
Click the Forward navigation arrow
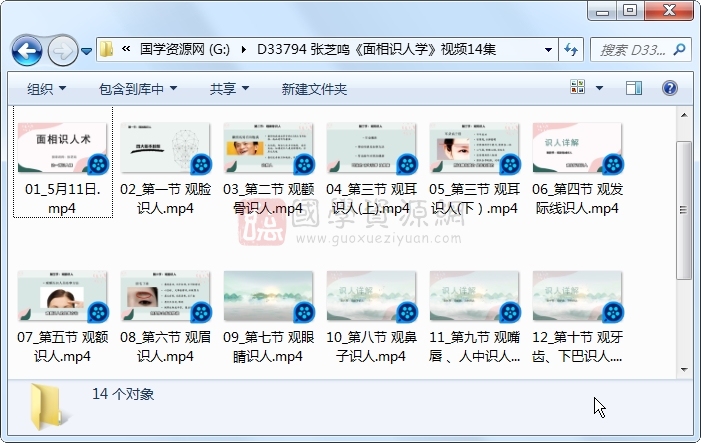pos(62,51)
